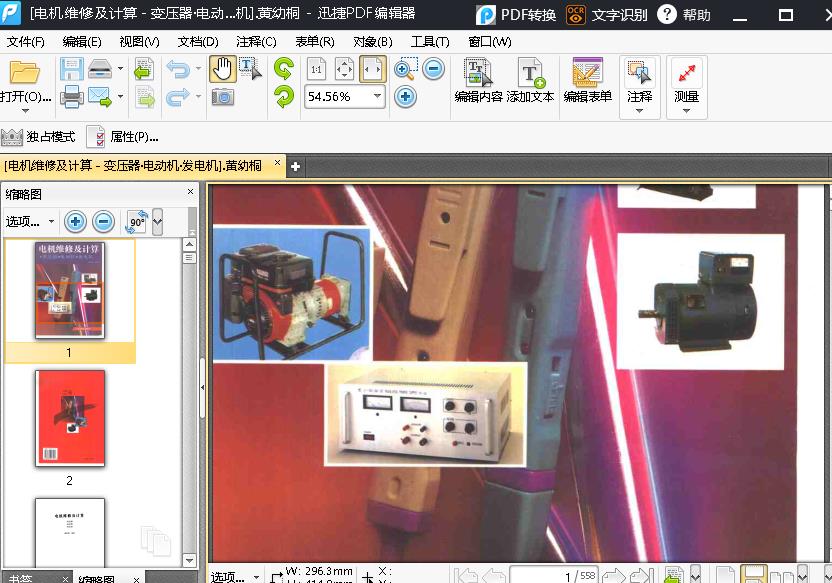Click the snapshot camera tool

coord(222,97)
